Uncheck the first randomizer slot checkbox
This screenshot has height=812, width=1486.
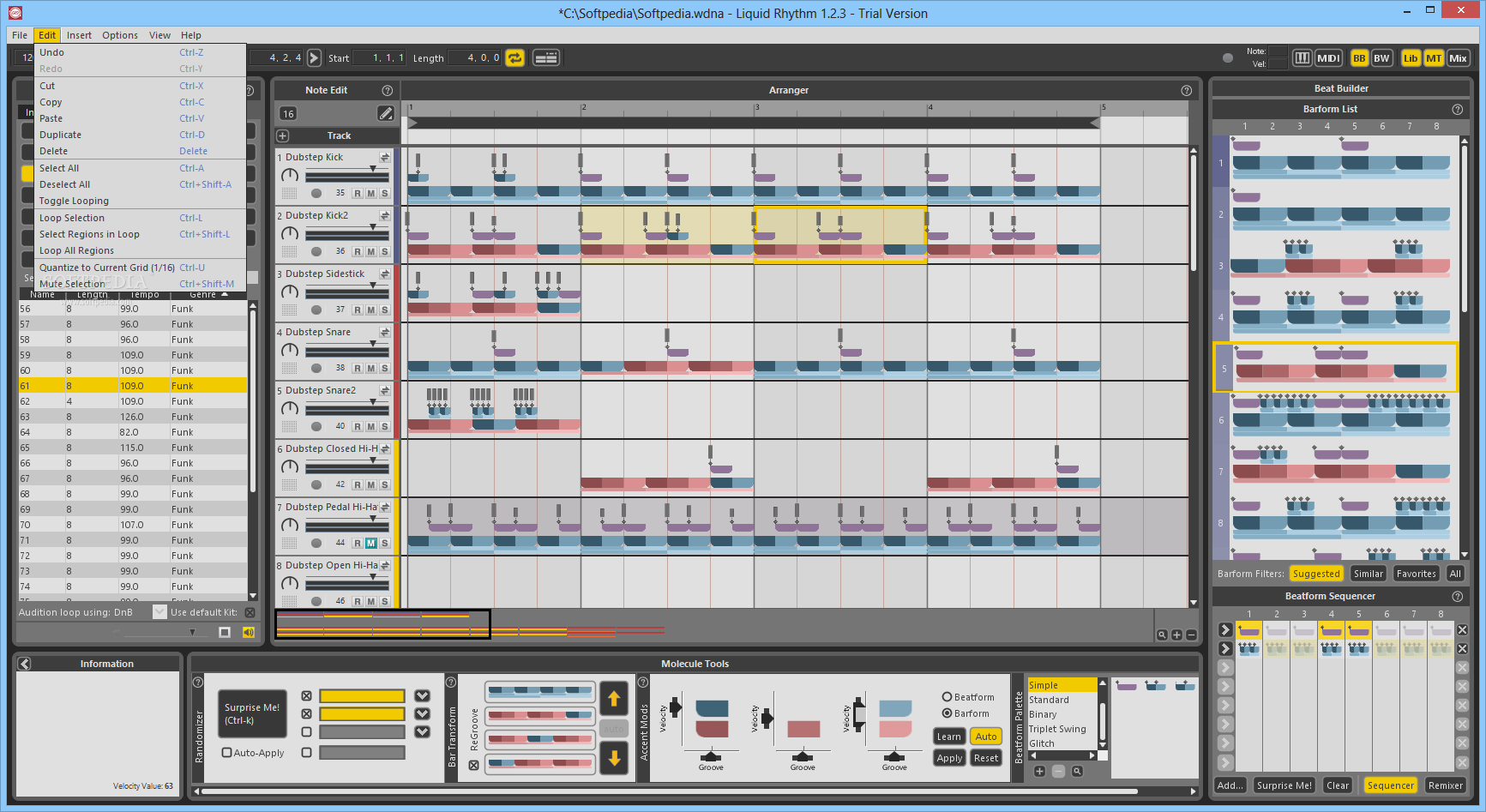tap(306, 695)
